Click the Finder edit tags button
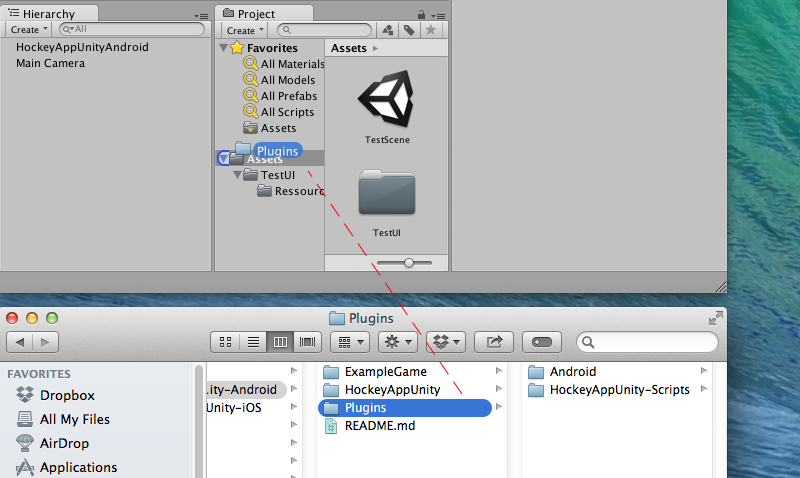Screen dimensions: 800x478 point(541,342)
